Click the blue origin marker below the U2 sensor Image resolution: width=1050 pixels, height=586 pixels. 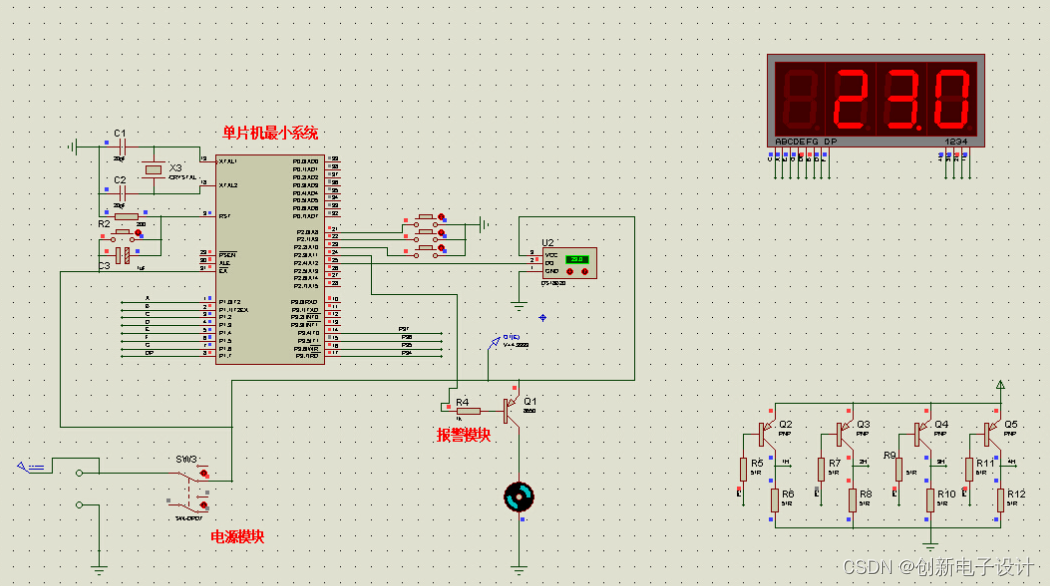[x=542, y=317]
